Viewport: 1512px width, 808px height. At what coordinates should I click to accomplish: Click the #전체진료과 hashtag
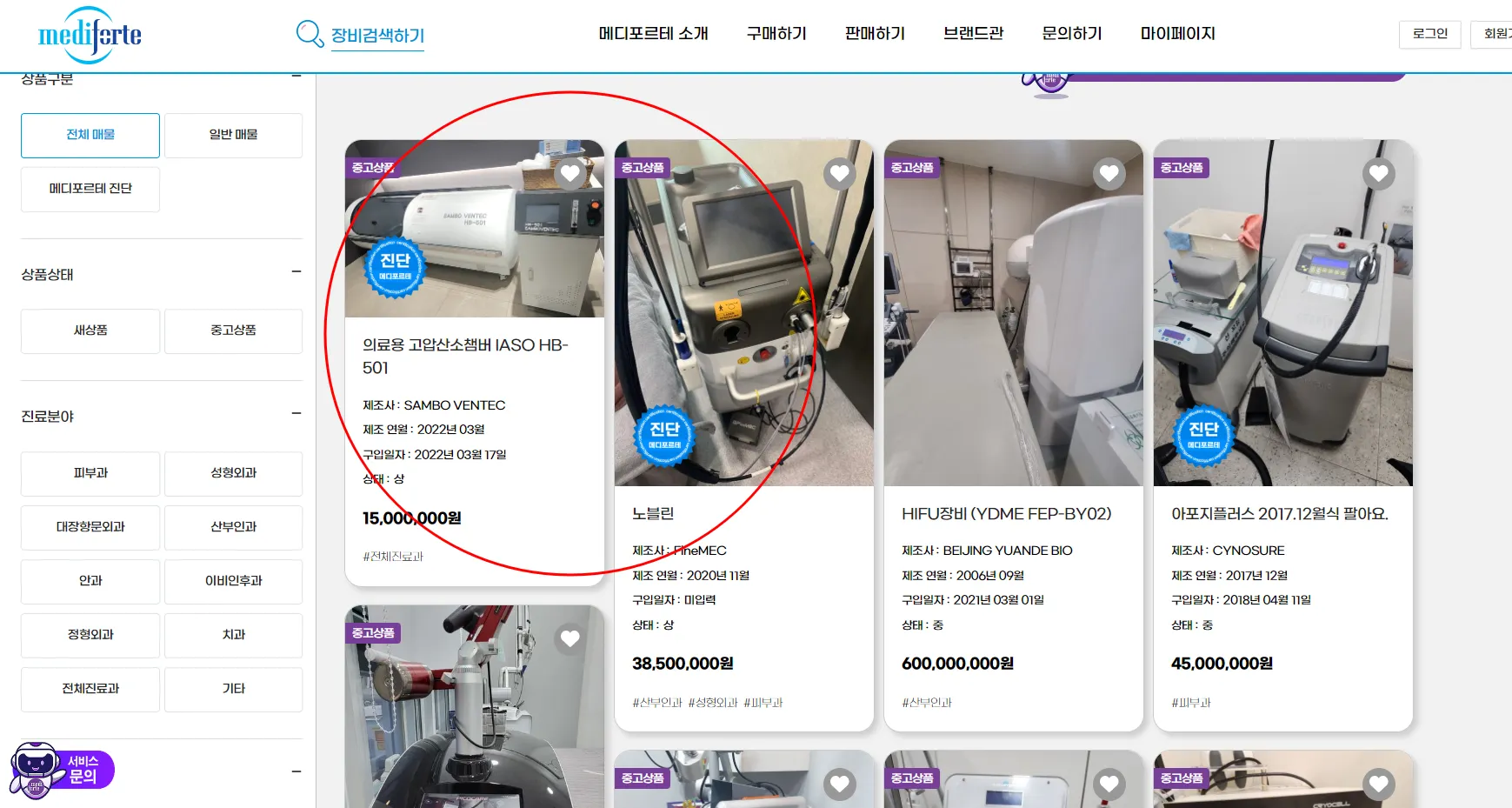393,557
